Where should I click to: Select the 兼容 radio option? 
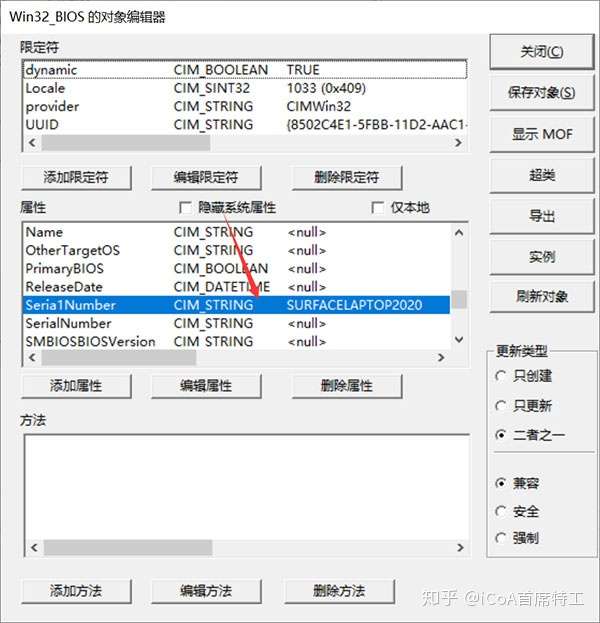(501, 483)
